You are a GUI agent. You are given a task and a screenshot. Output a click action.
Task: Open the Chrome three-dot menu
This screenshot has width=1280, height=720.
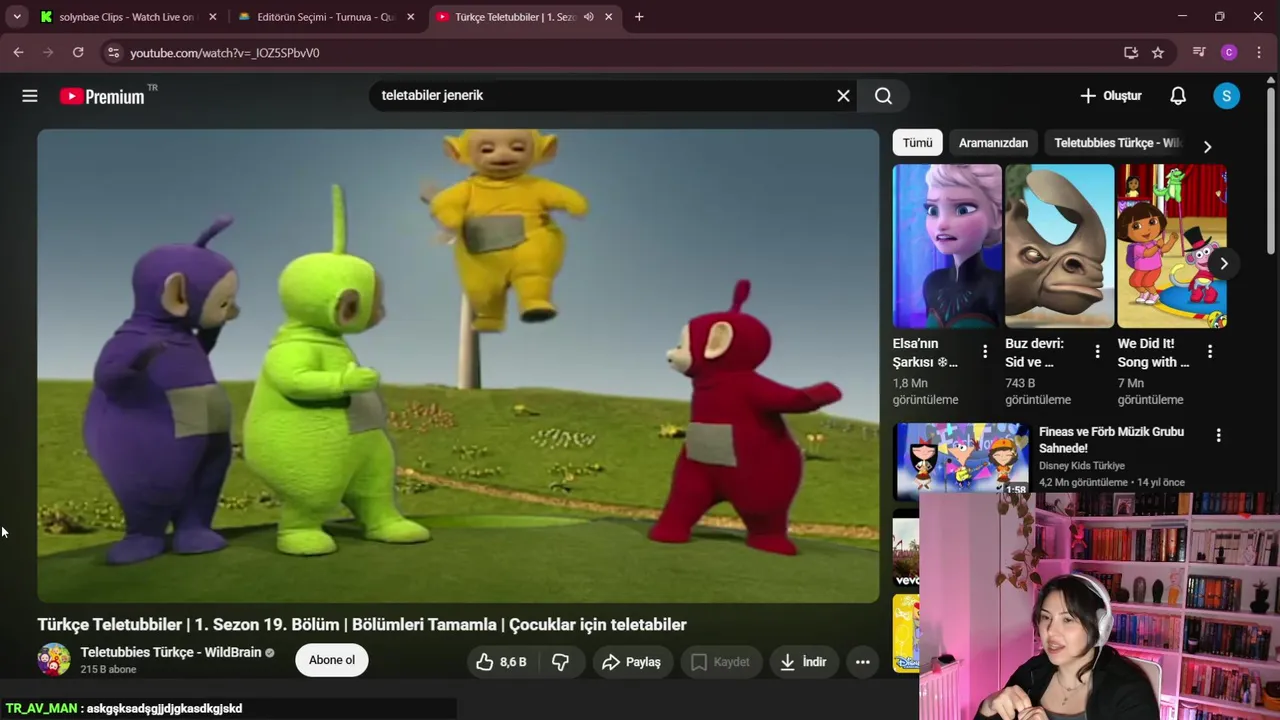point(1259,53)
